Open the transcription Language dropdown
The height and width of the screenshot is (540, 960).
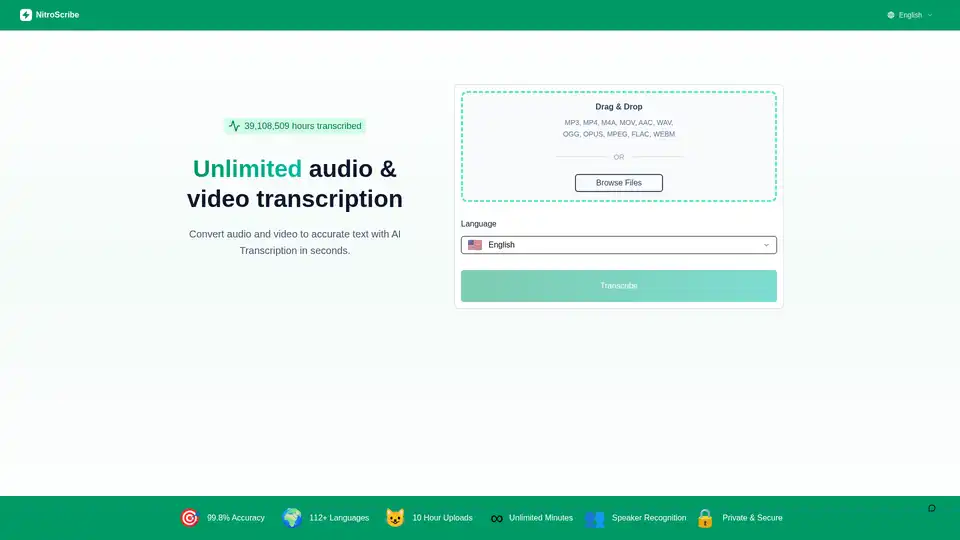click(618, 245)
